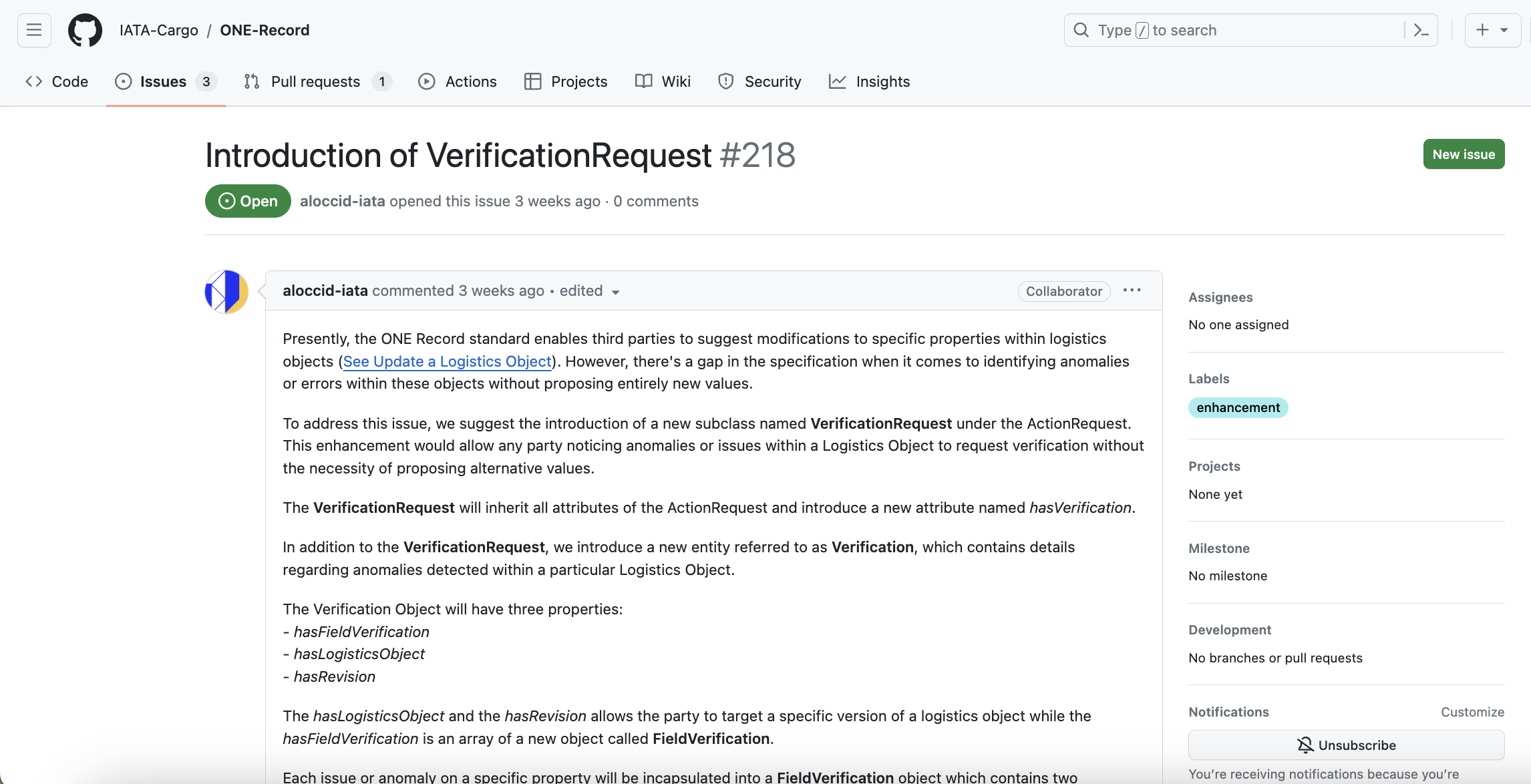The height and width of the screenshot is (784, 1531).
Task: Click the Type to search field
Action: [x=1236, y=30]
